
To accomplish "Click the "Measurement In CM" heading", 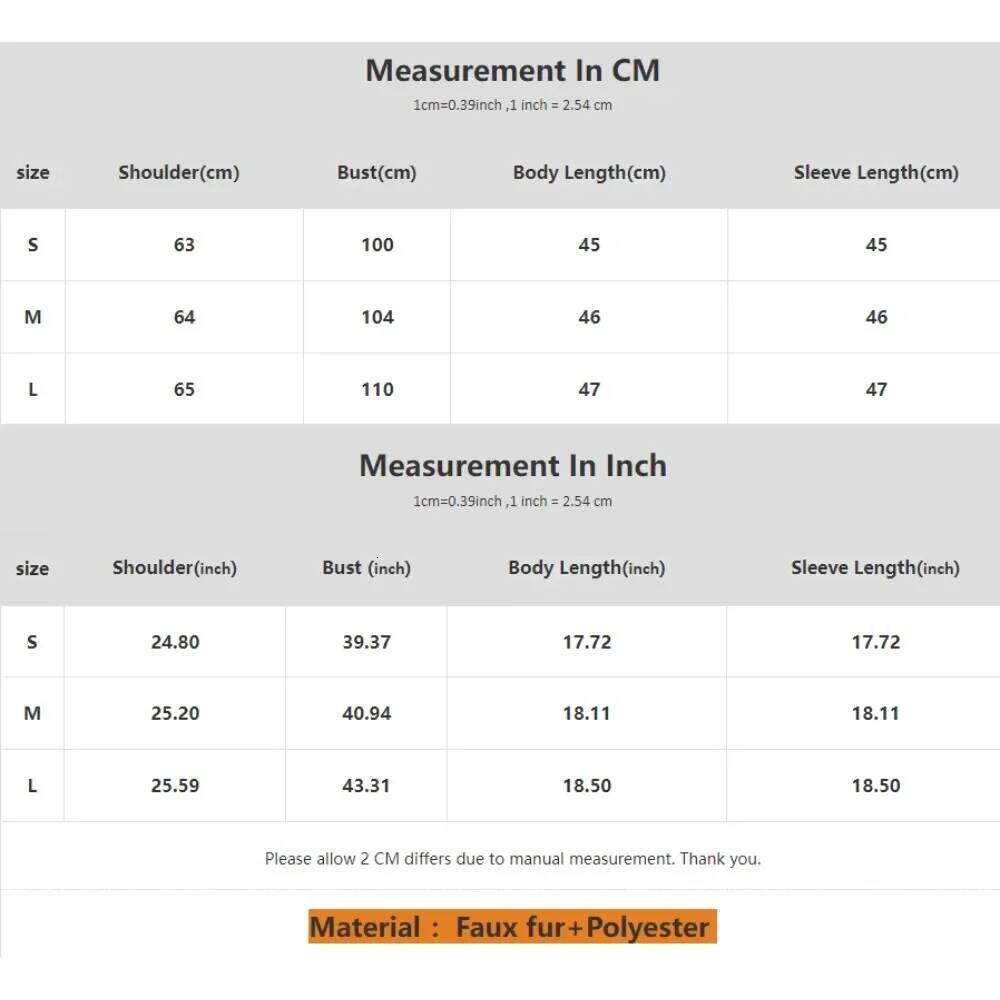I will [512, 71].
